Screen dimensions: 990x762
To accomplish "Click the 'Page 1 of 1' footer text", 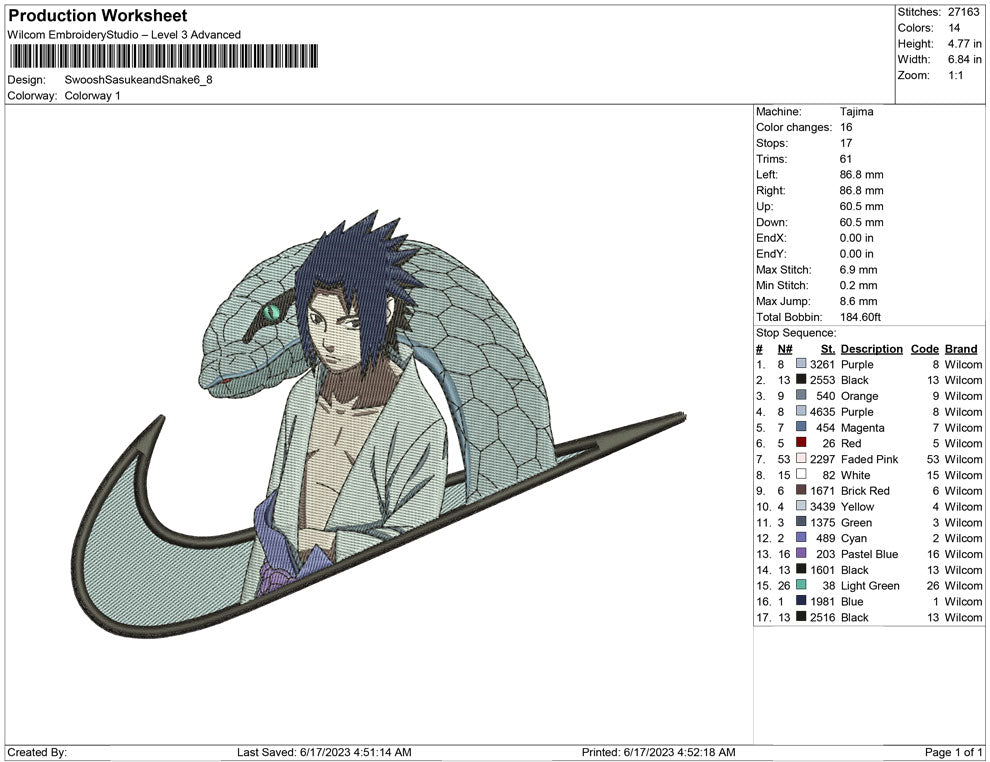I will pyautogui.click(x=953, y=752).
